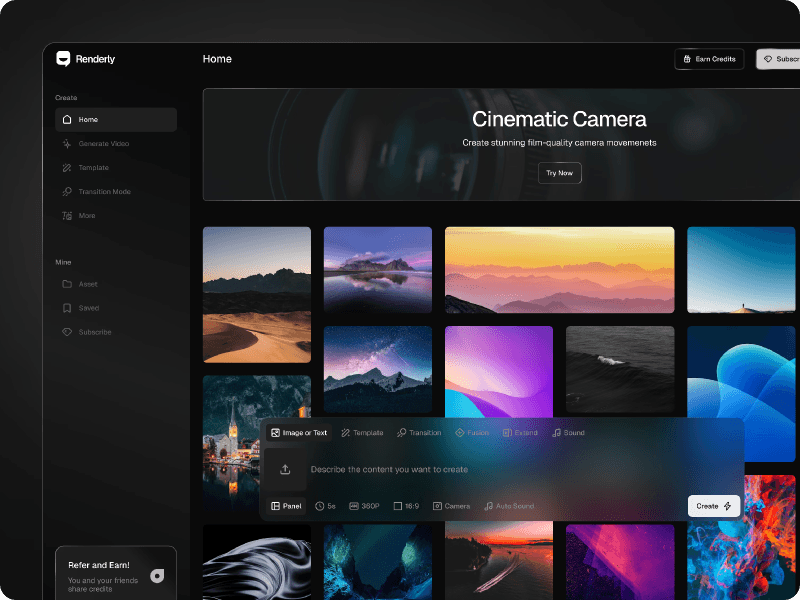Image resolution: width=800 pixels, height=600 pixels.
Task: Click the Refer and Earn card
Action: [x=116, y=573]
